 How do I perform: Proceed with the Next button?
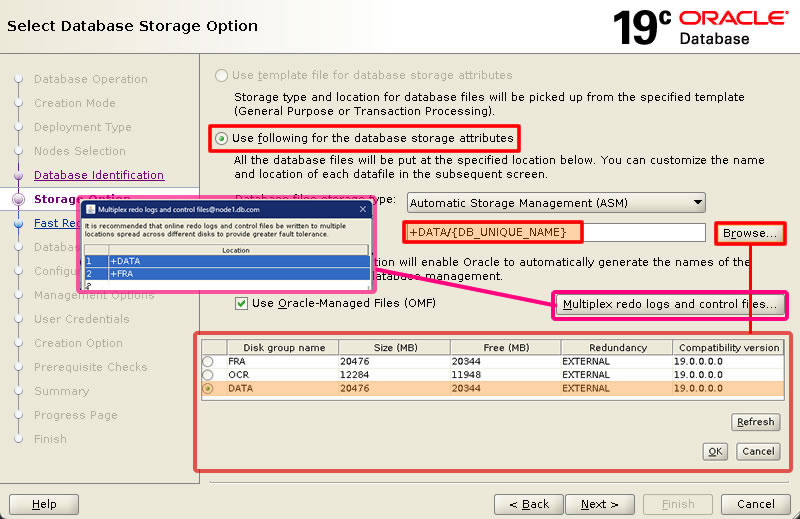point(600,504)
